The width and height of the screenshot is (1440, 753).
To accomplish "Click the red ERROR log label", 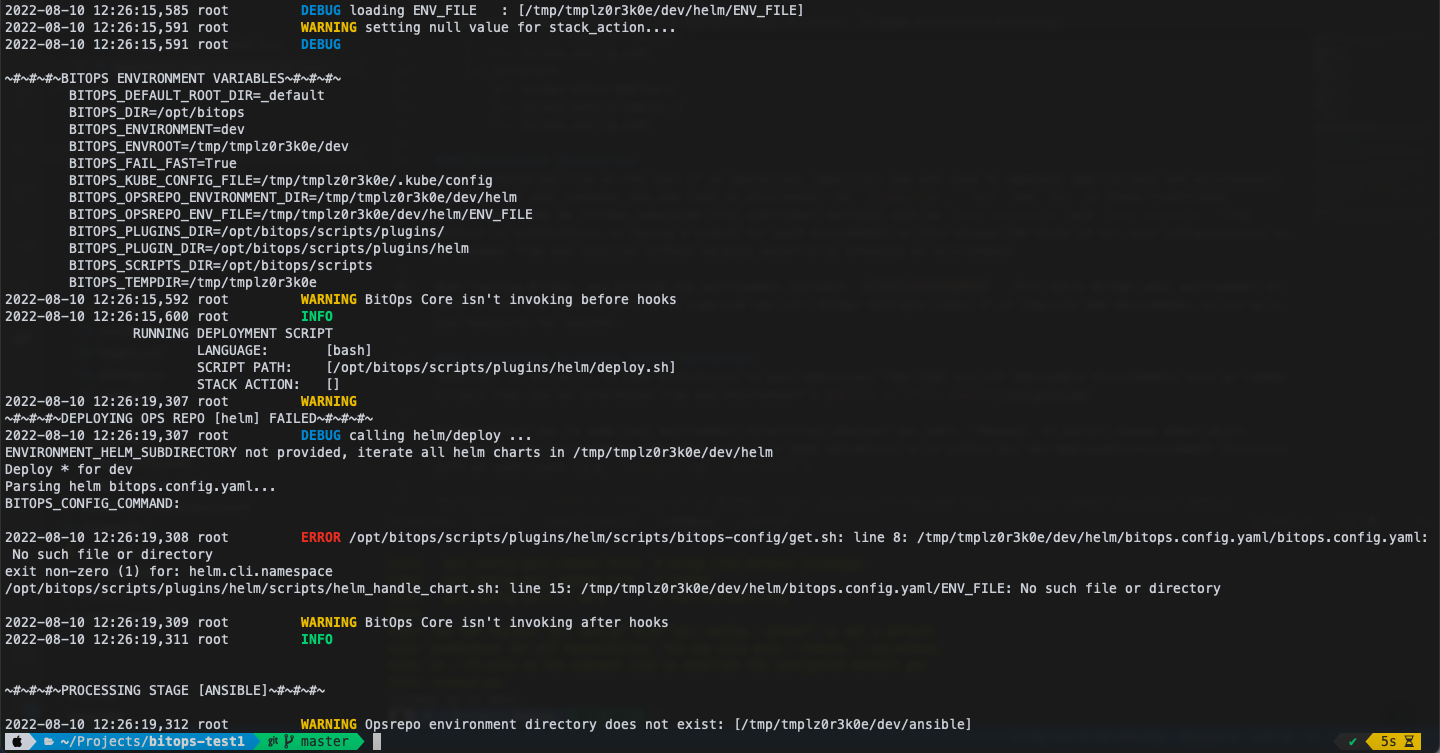I will click(321, 537).
